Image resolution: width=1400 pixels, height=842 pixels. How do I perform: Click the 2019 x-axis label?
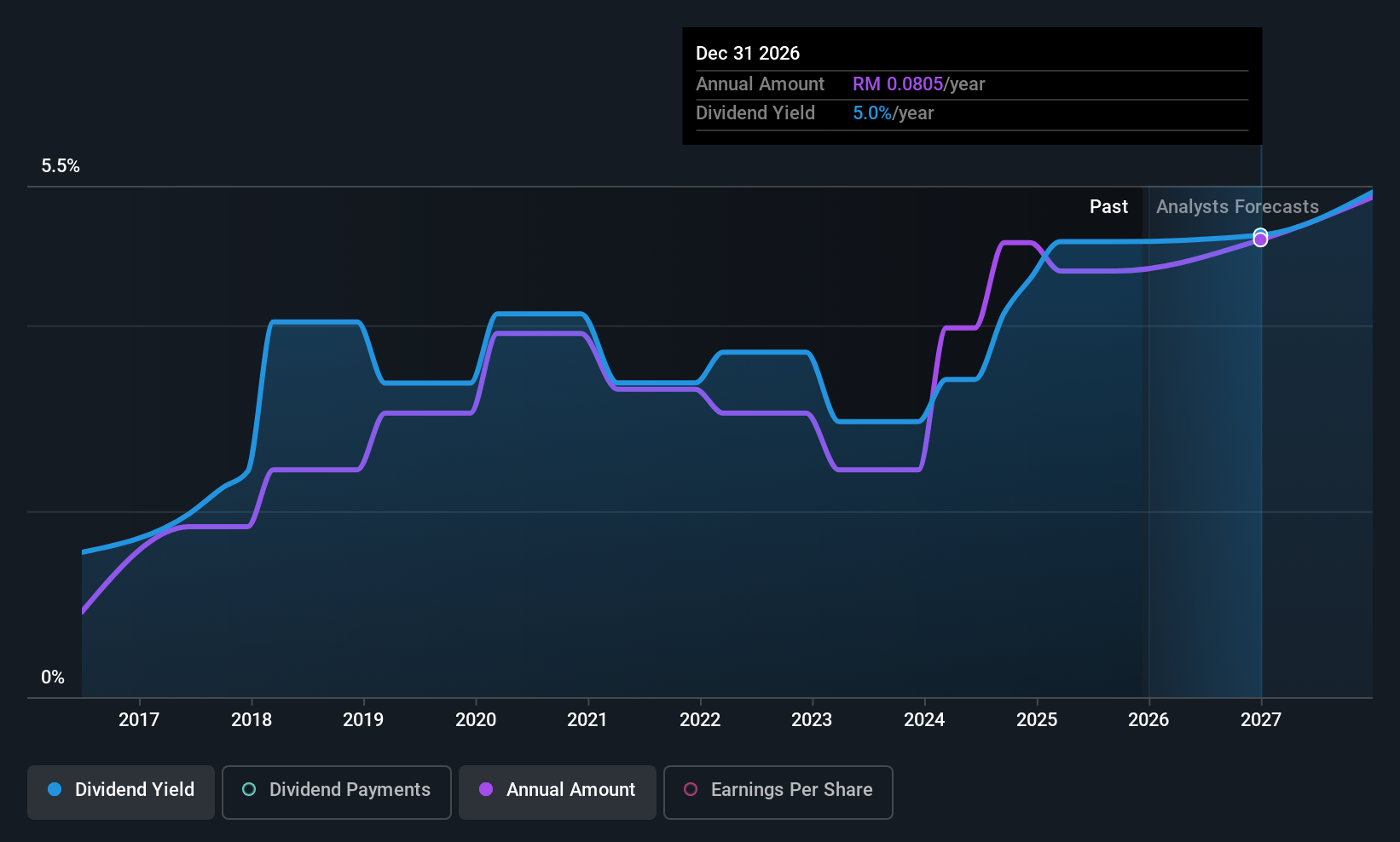363,720
